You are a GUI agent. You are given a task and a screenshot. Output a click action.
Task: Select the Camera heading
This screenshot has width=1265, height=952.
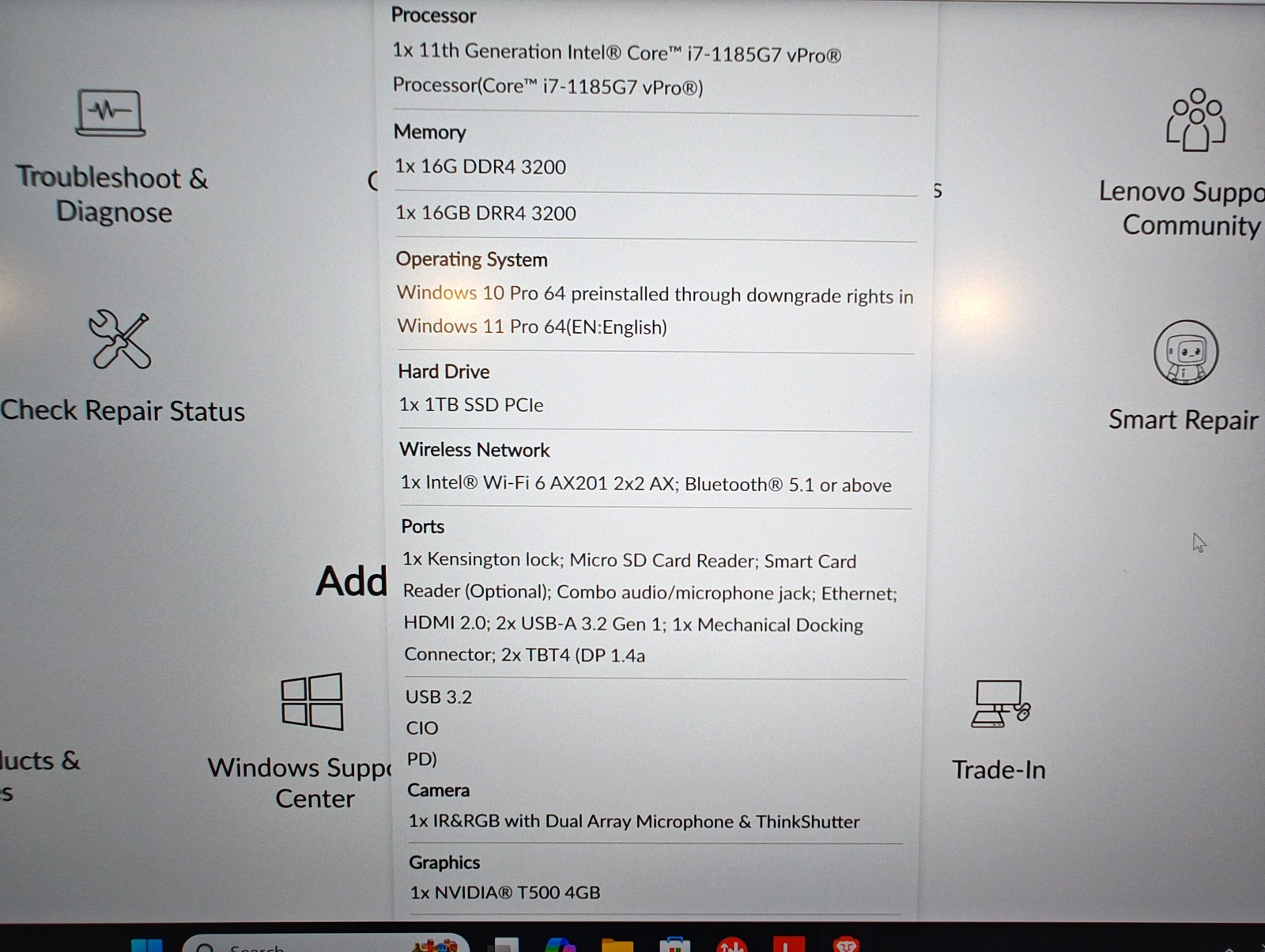[439, 791]
